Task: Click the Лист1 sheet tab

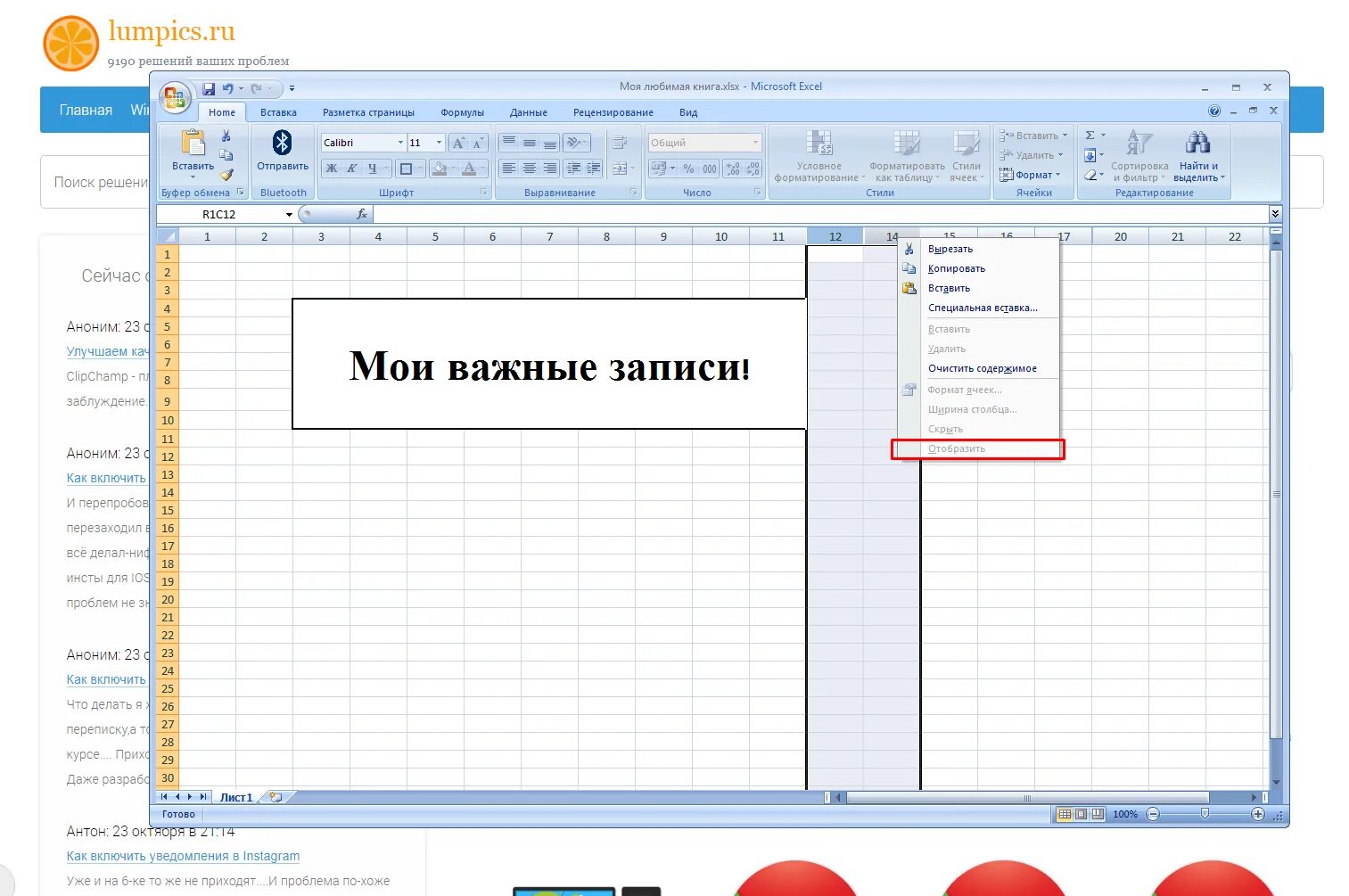Action: (236, 797)
